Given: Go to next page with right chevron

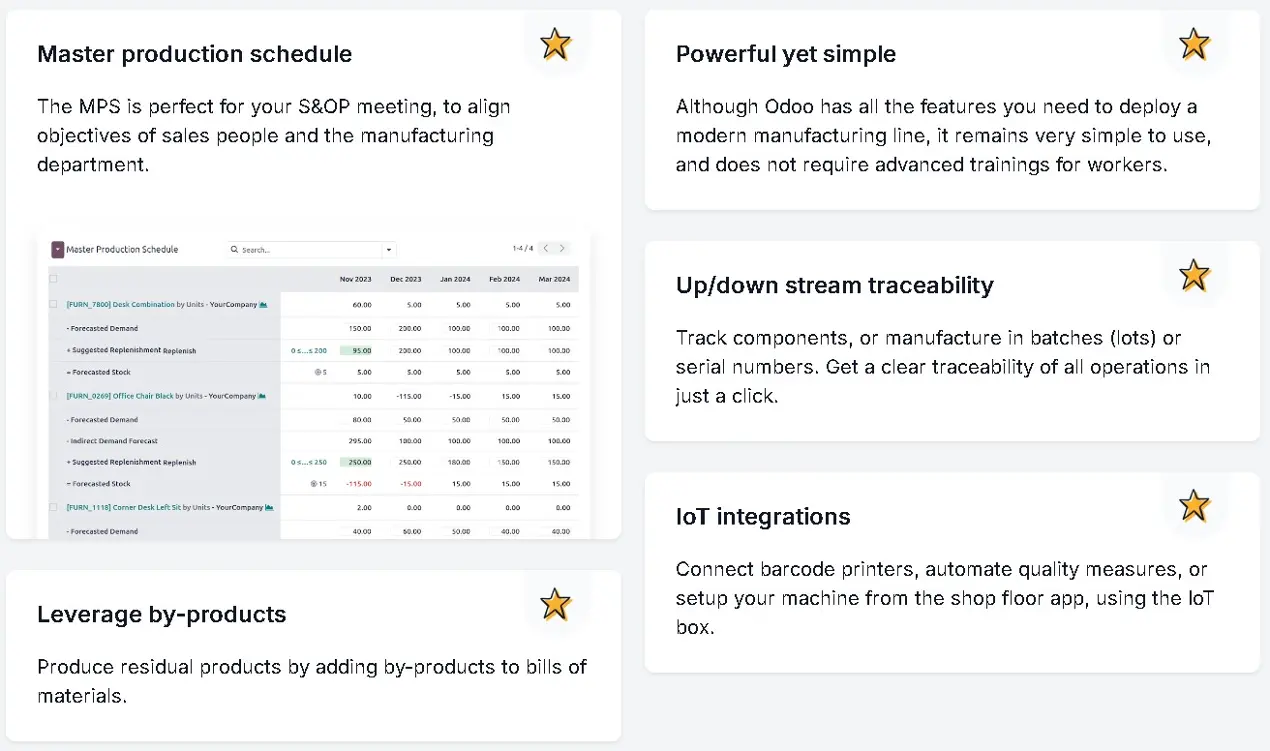Looking at the screenshot, I should tap(563, 248).
